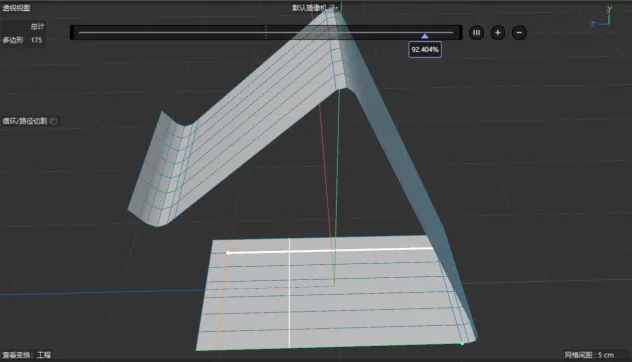Click the distribute cuts evenly icon
Screen dimensions: 632x362
point(476,33)
